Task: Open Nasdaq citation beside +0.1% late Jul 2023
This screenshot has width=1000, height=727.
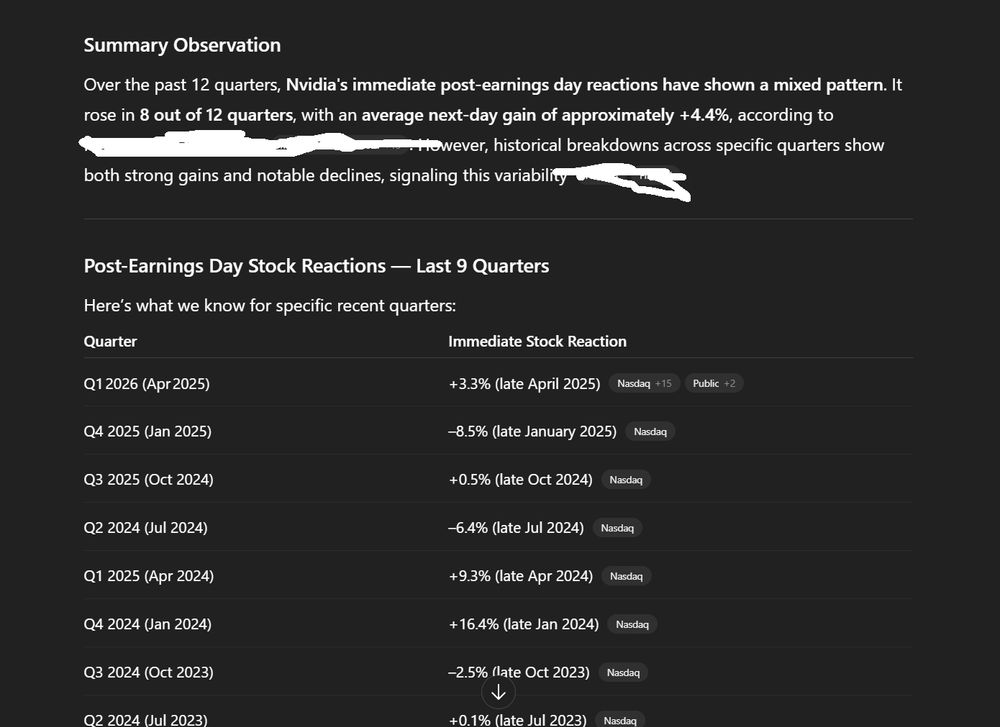Action: 620,720
